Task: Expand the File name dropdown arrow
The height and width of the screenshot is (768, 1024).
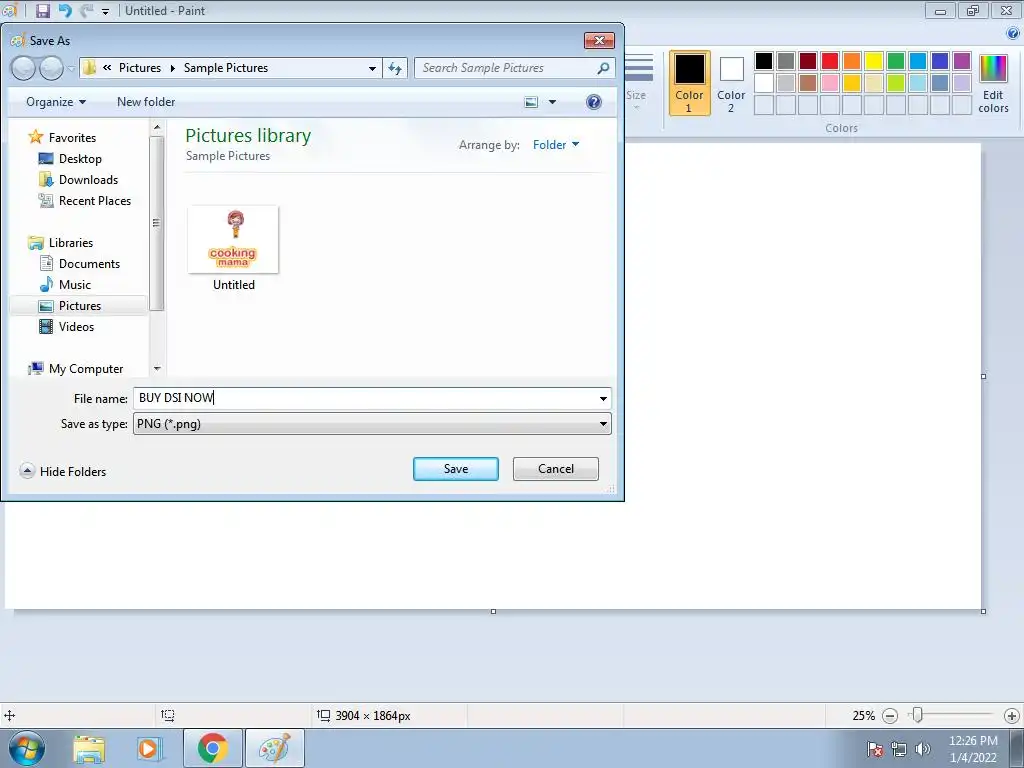Action: 603,398
